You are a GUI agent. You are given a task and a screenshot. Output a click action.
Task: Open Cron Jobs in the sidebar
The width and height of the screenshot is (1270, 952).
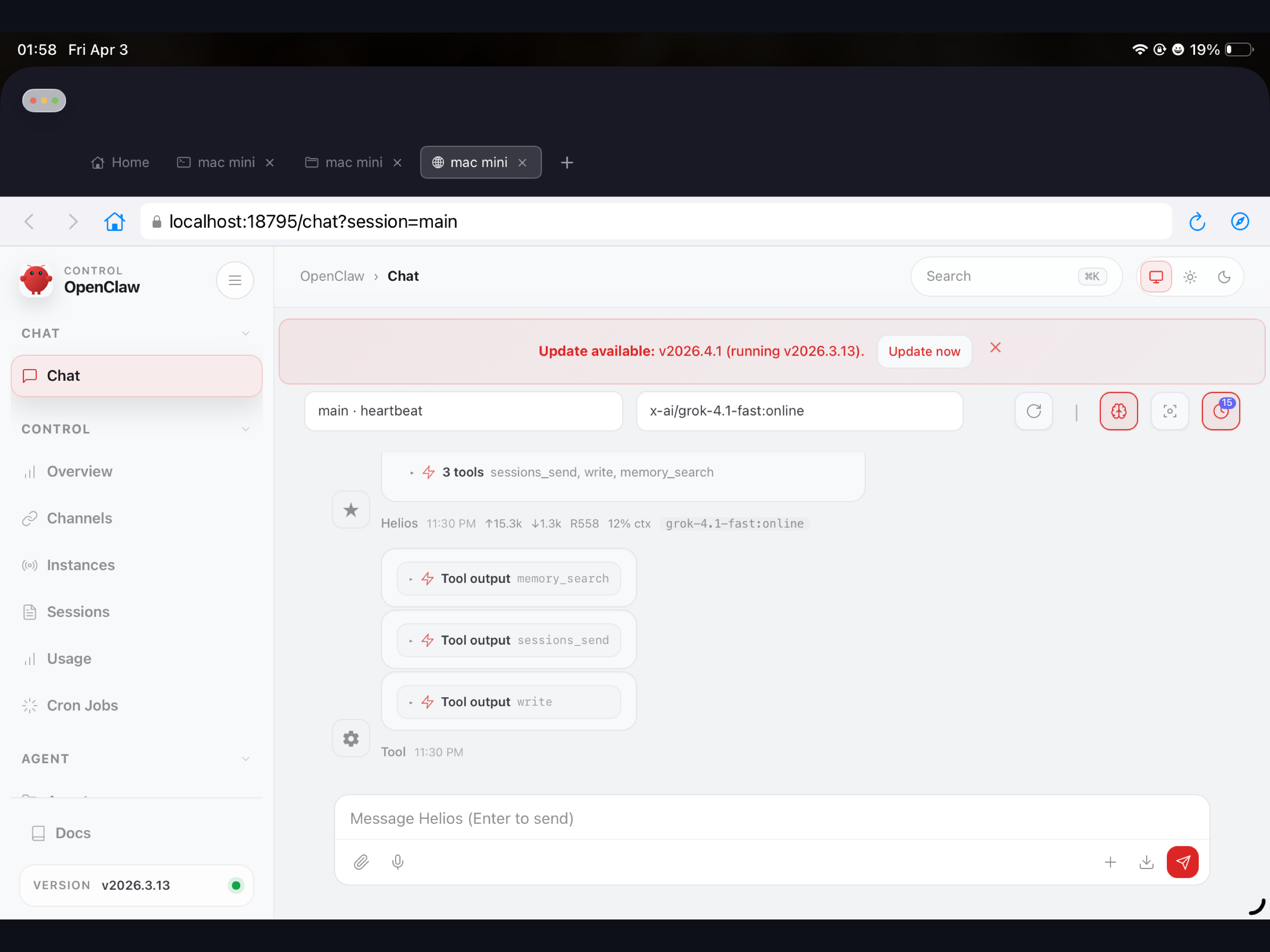point(82,705)
